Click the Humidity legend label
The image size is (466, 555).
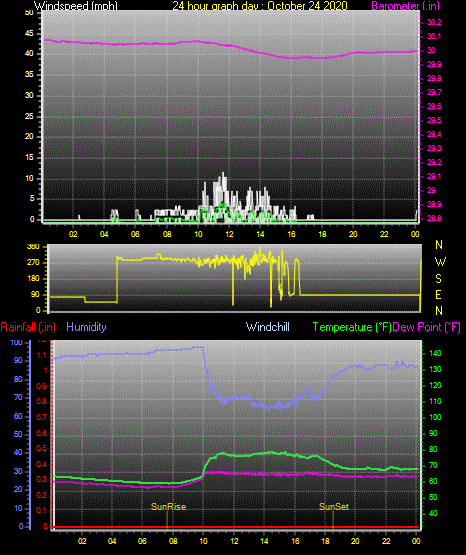[x=86, y=327]
